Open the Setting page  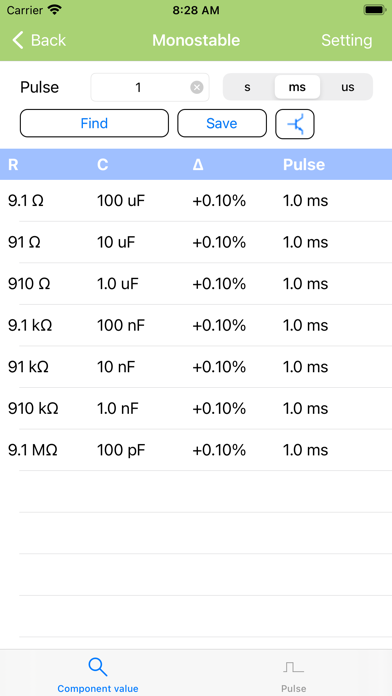pos(347,40)
